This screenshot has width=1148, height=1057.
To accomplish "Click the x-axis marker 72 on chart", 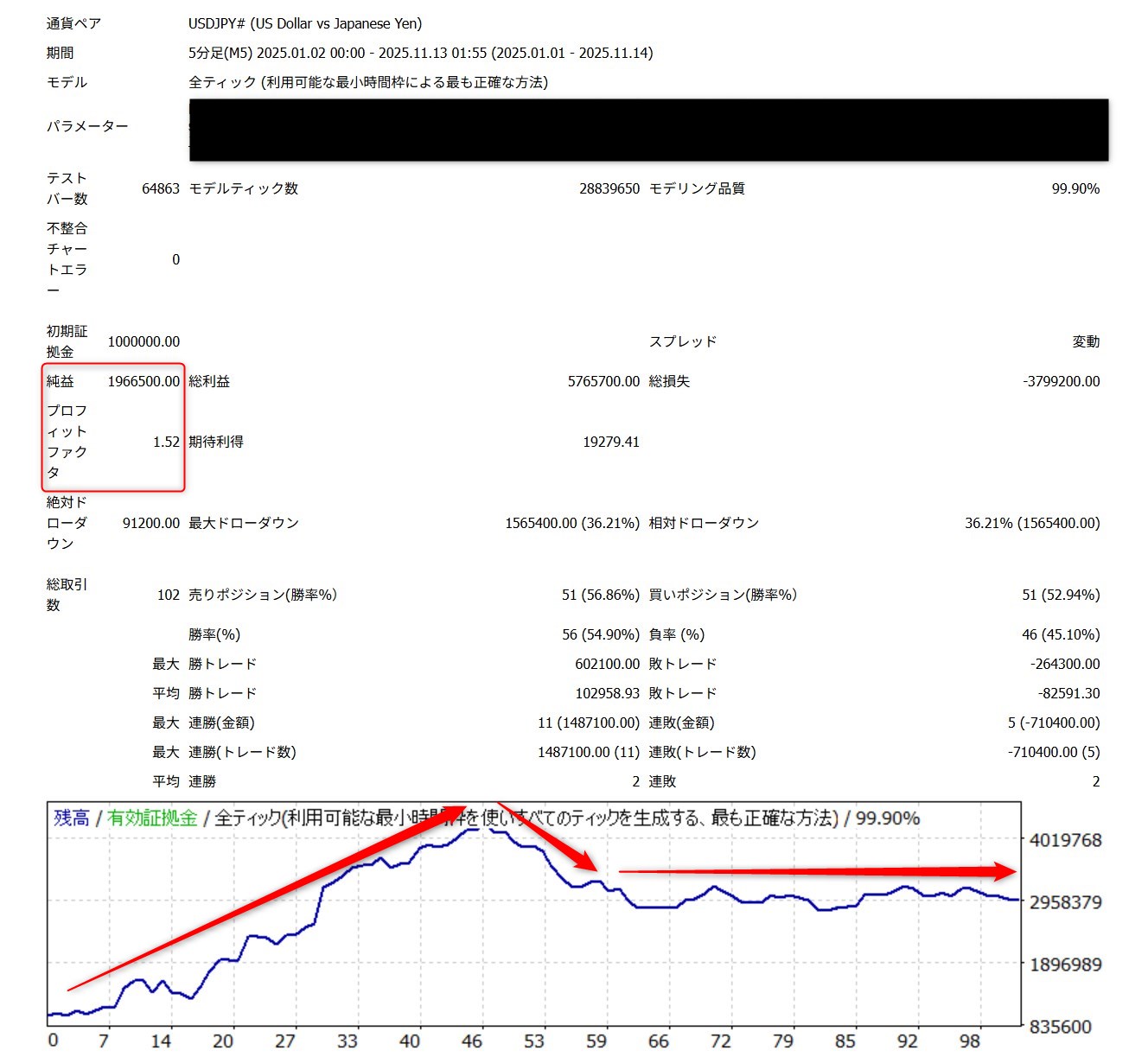I will pyautogui.click(x=720, y=1041).
